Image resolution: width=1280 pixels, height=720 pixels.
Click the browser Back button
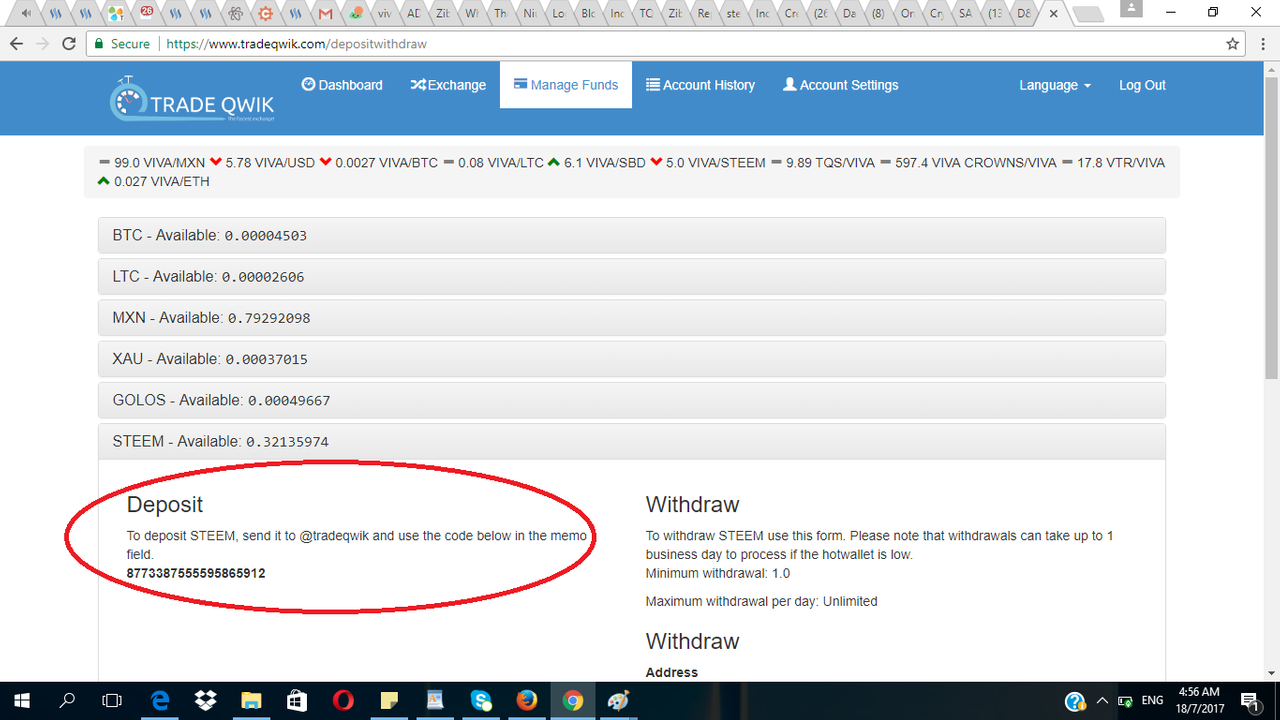tap(16, 44)
